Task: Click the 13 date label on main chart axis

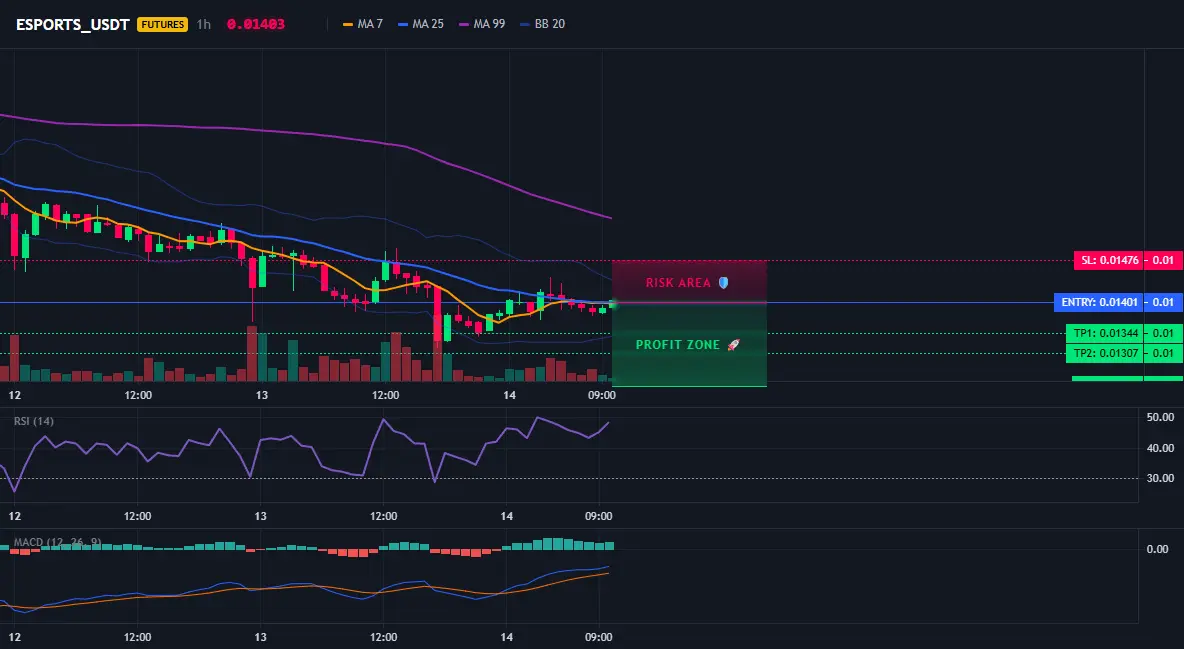Action: tap(262, 395)
